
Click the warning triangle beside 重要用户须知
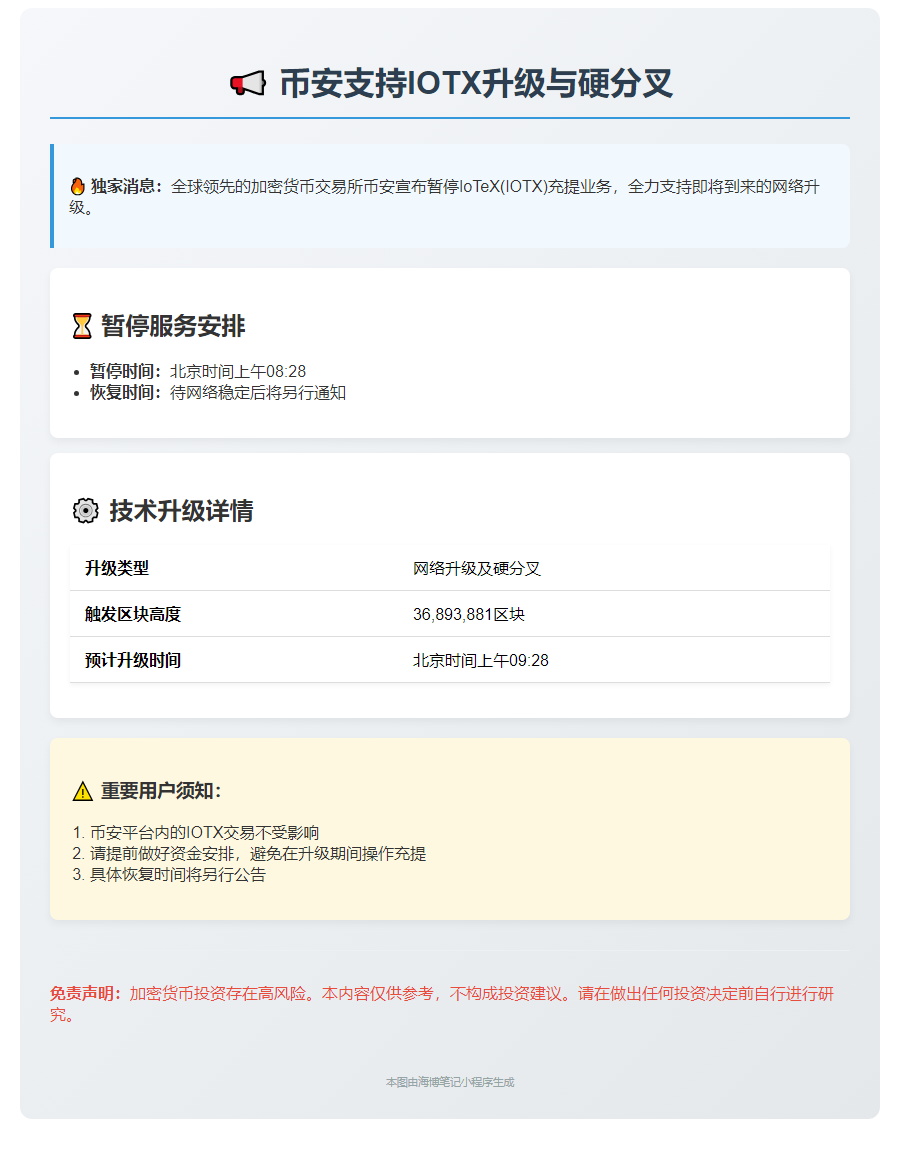(82, 791)
